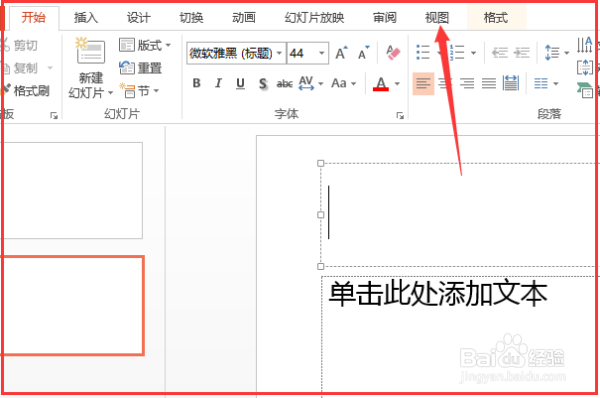Screen dimensions: 600x398
Task: Toggle text shadow S
Action: click(x=263, y=83)
